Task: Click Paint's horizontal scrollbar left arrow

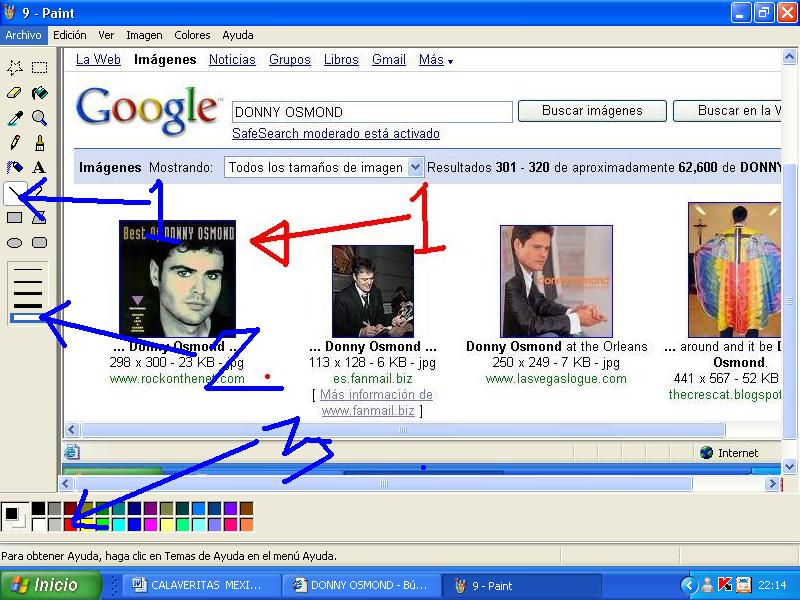Action: (66, 483)
